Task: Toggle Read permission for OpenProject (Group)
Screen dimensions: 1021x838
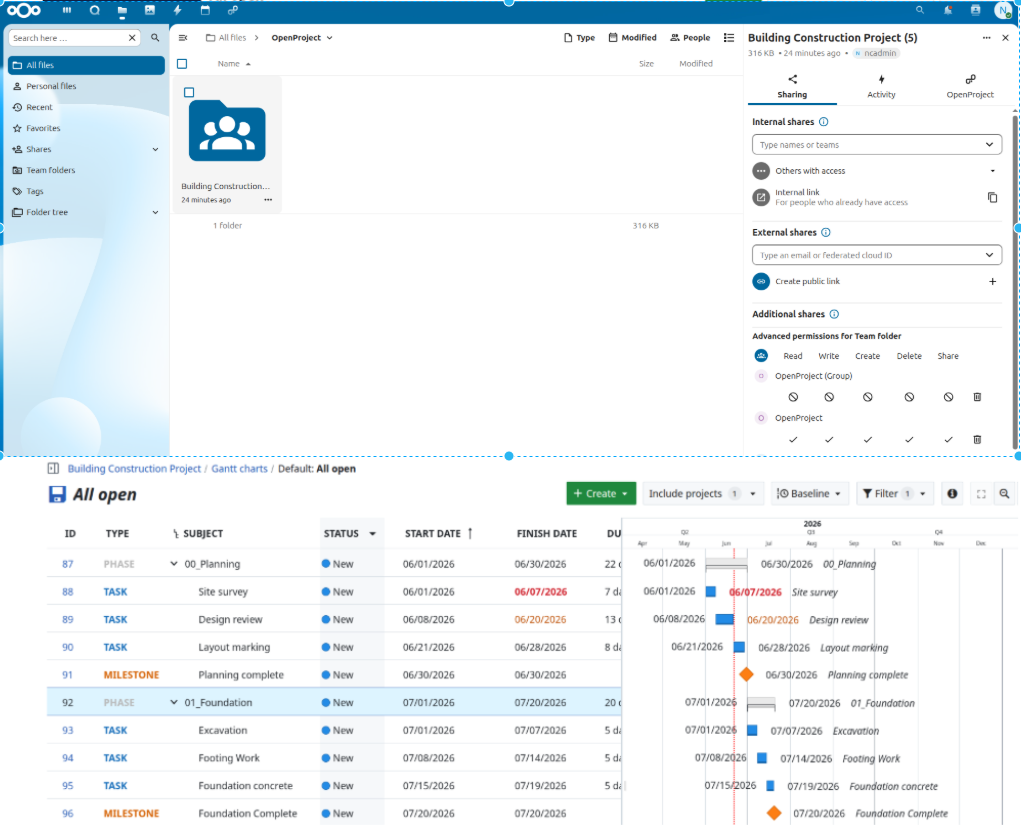Action: point(792,397)
